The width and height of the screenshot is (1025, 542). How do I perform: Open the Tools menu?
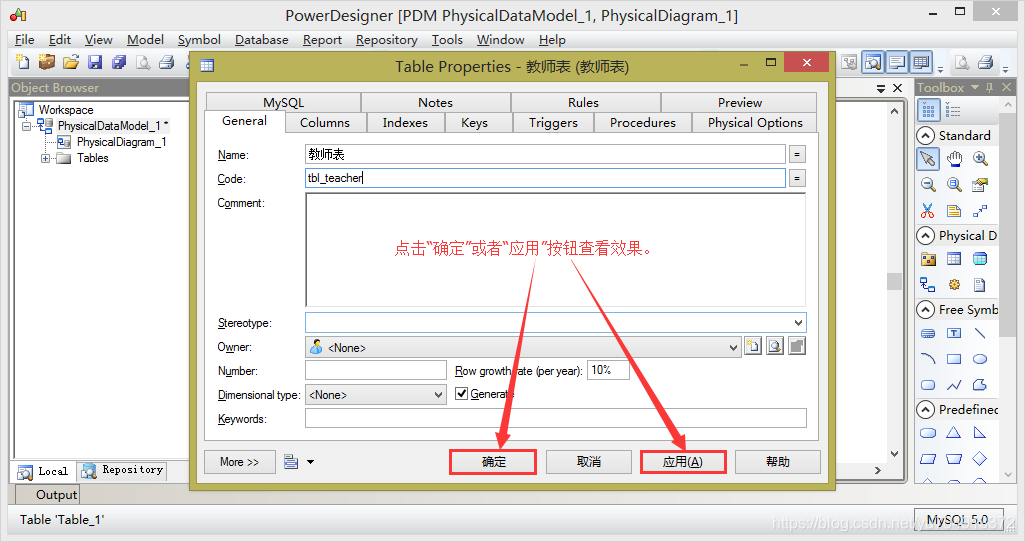point(447,40)
